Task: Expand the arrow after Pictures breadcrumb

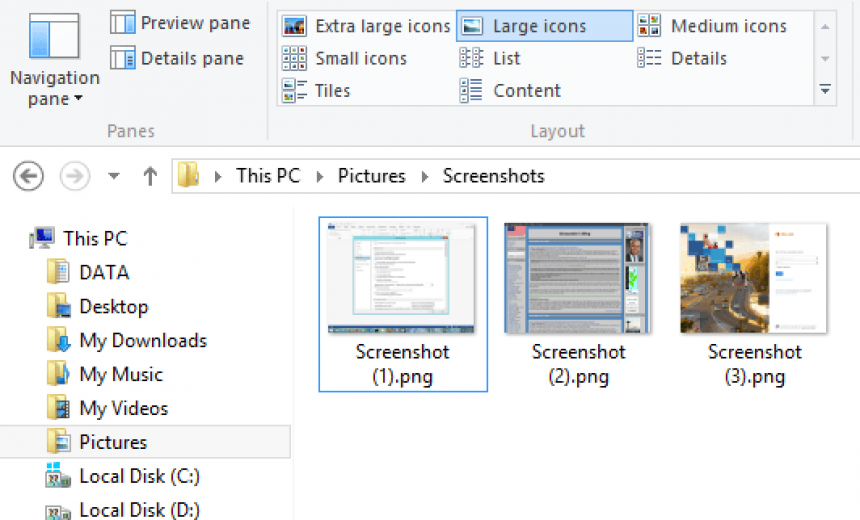Action: 425,177
